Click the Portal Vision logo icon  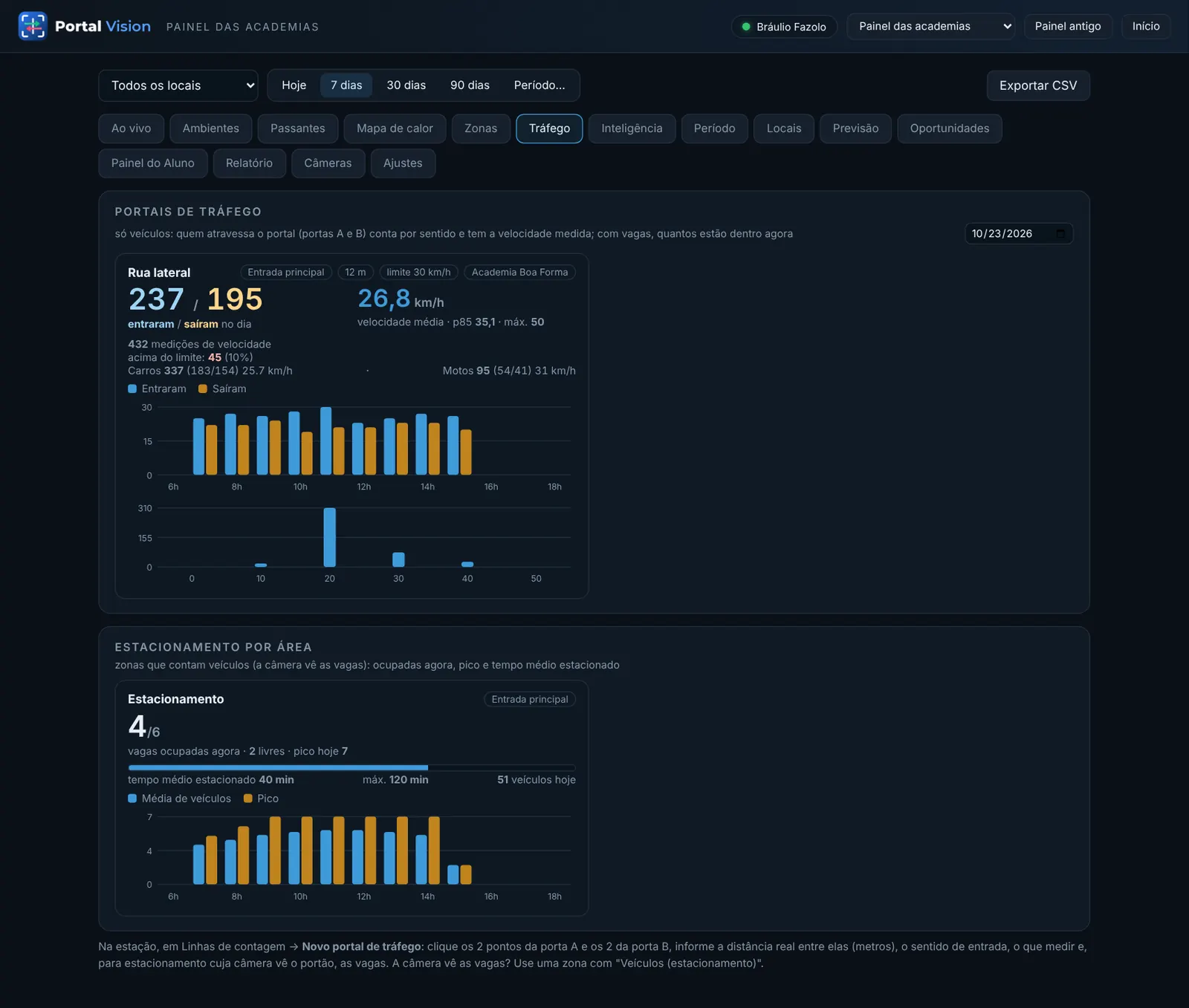[33, 26]
